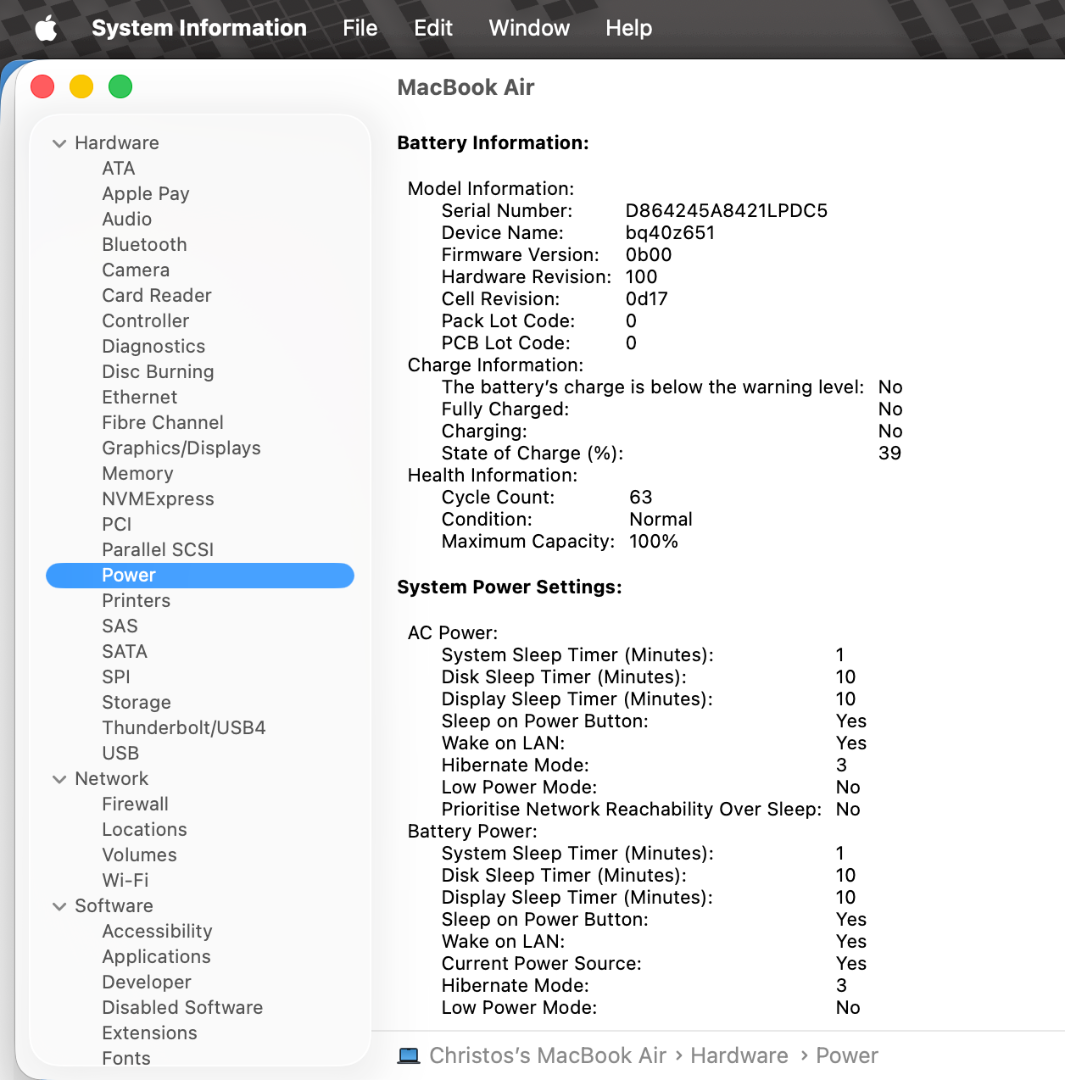
Task: Select Volumes under Network
Action: (139, 856)
